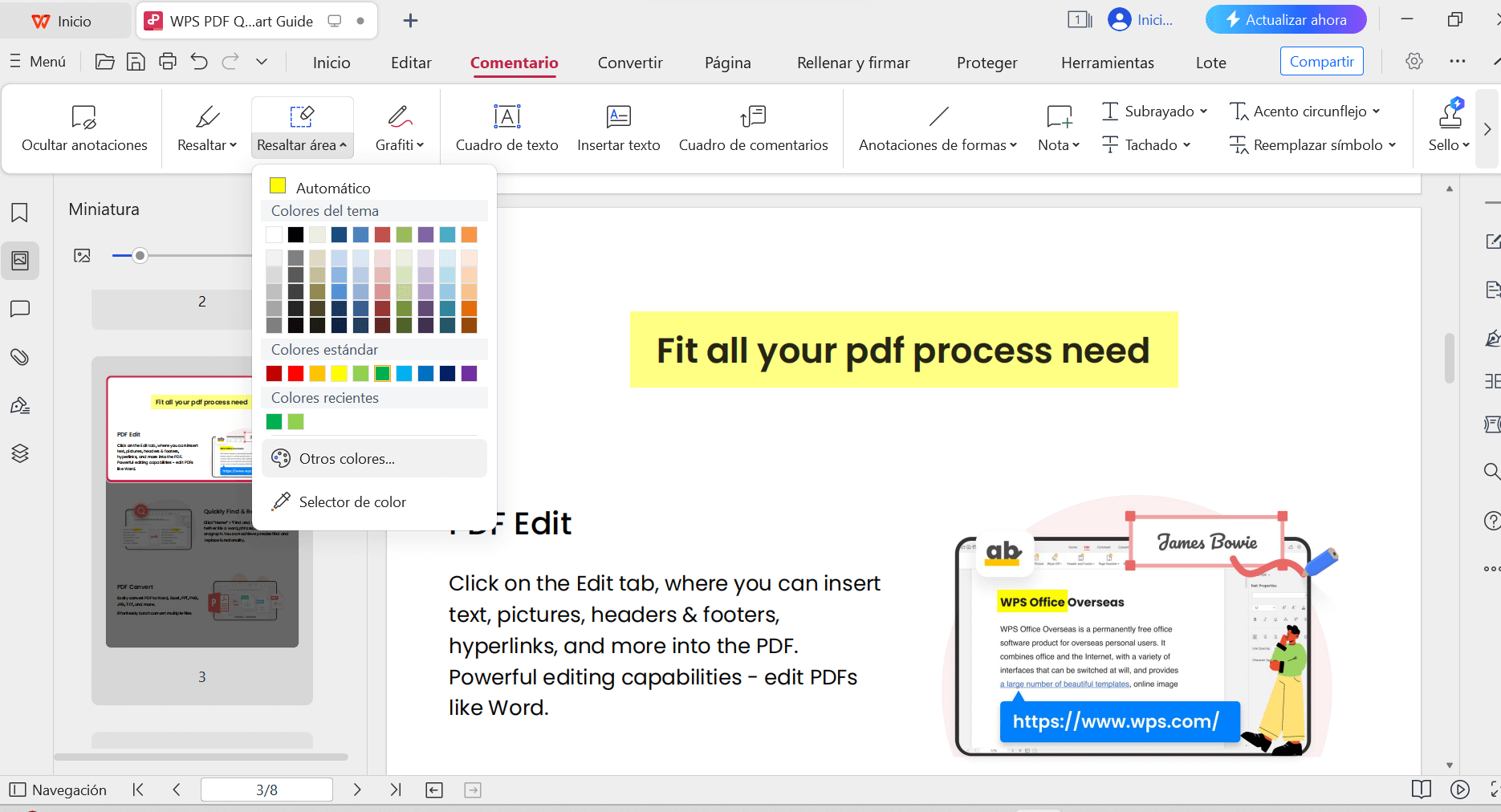Click the save icon
Viewport: 1501px width, 812px height.
(136, 62)
